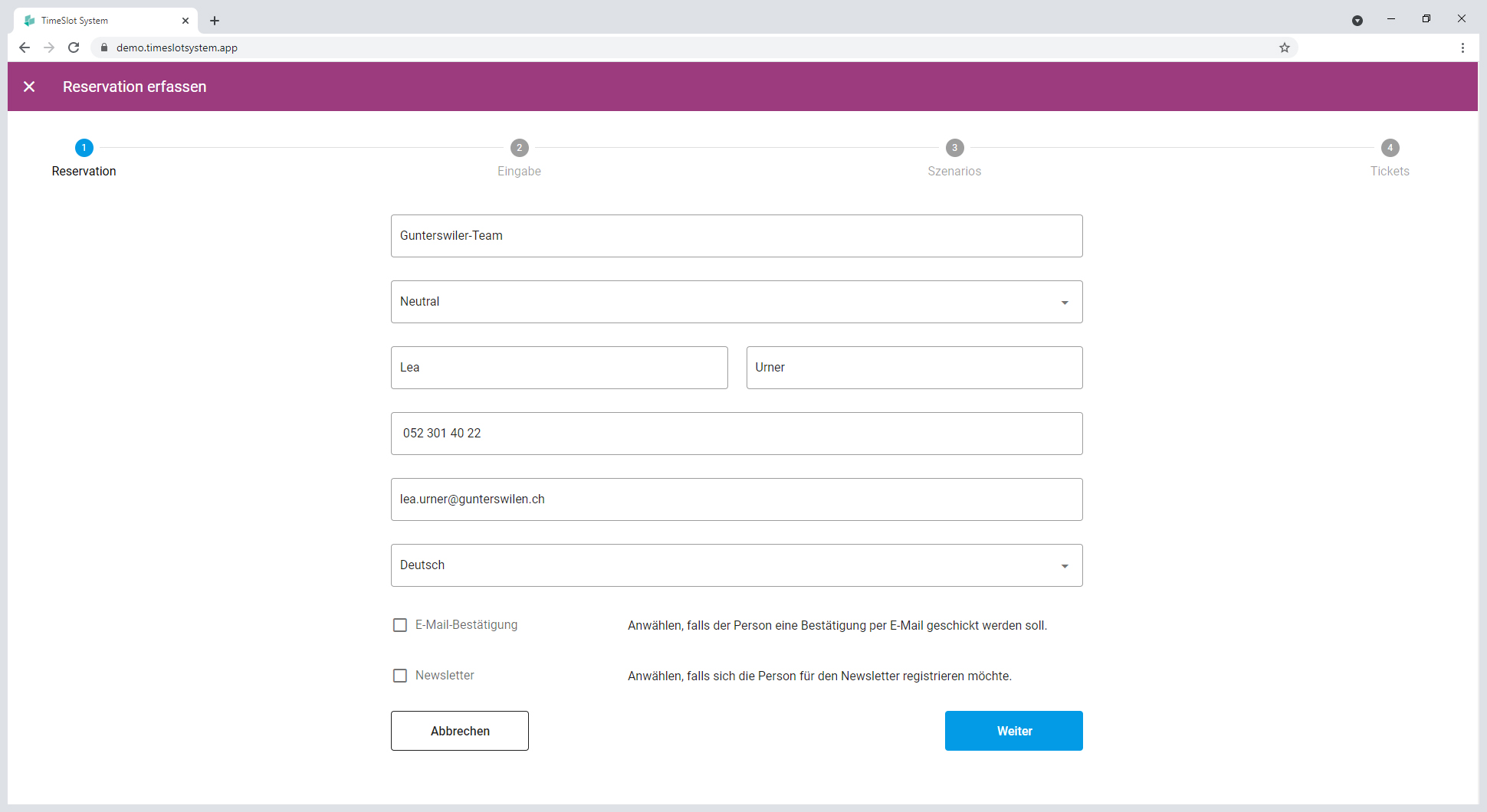Screen dimensions: 1487x812
Task: Select step 2 Eingabe in the stepper
Action: 520,158
